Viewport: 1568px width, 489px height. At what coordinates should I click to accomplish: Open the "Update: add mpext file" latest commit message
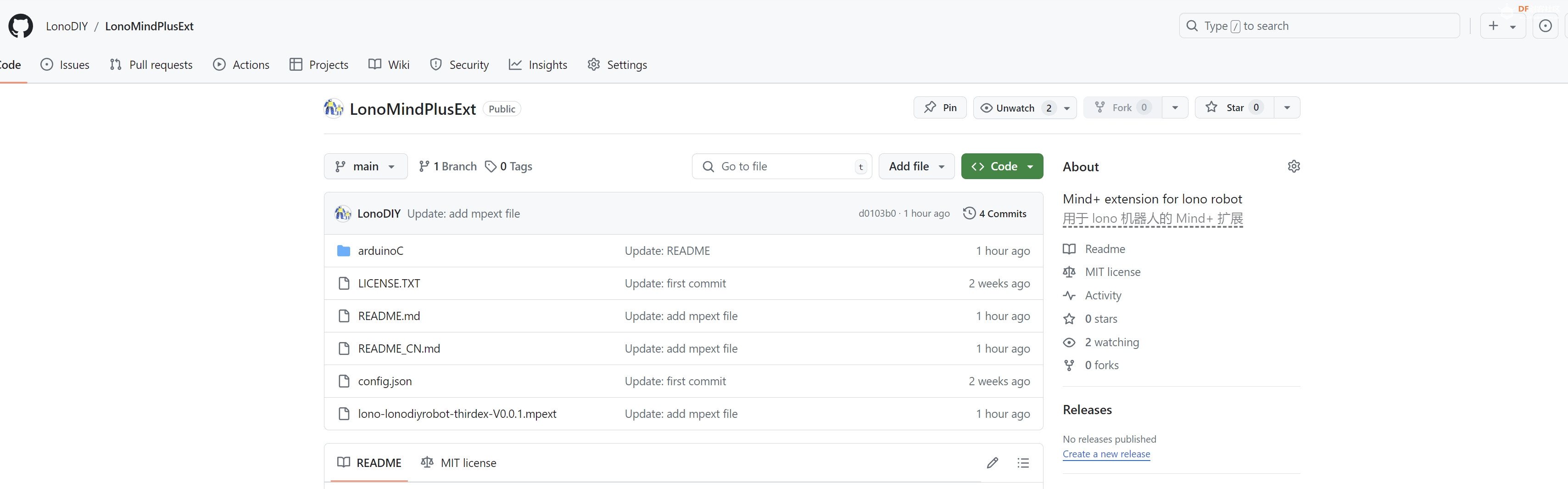pyautogui.click(x=463, y=214)
